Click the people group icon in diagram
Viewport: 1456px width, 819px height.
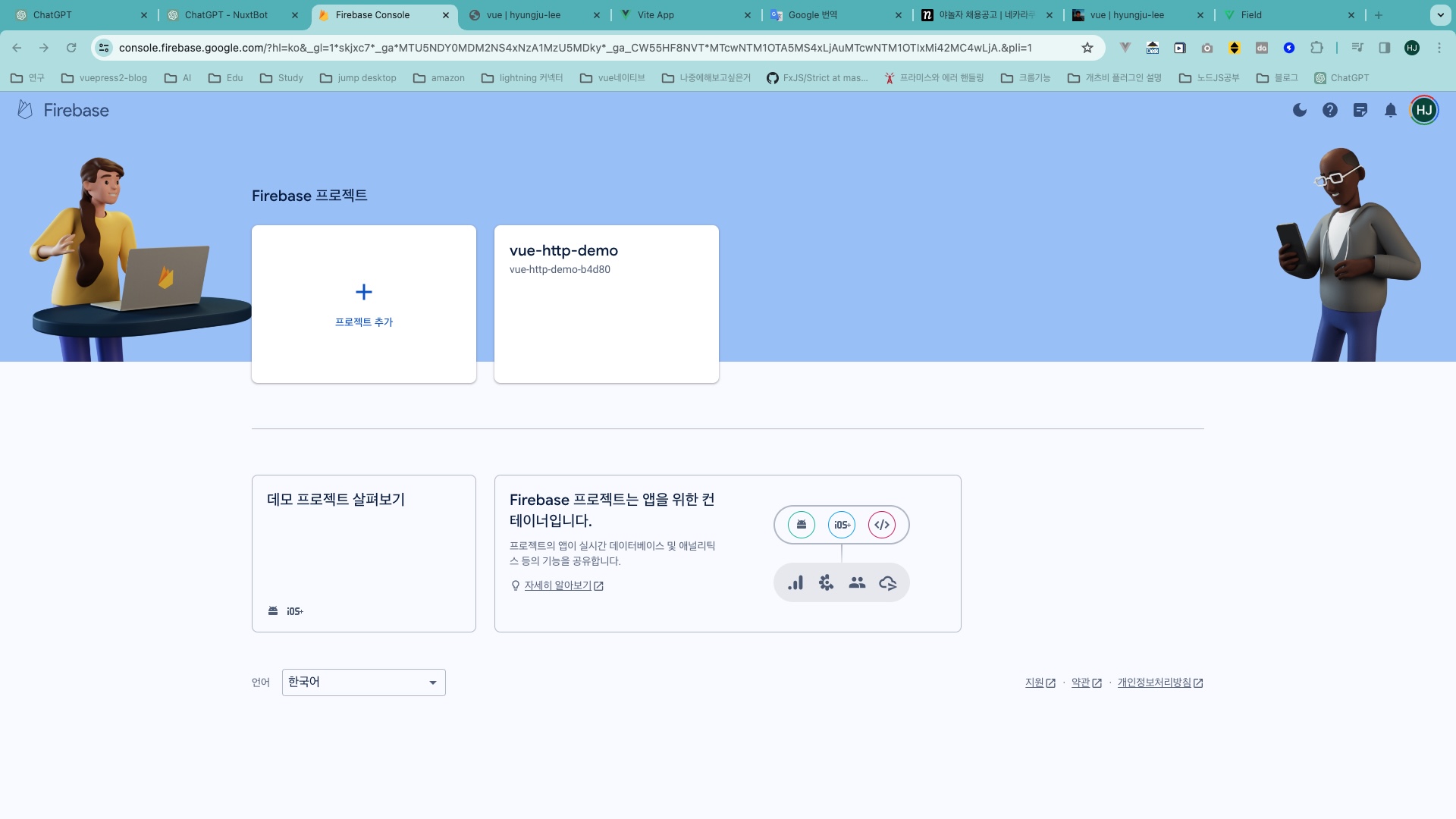[857, 582]
